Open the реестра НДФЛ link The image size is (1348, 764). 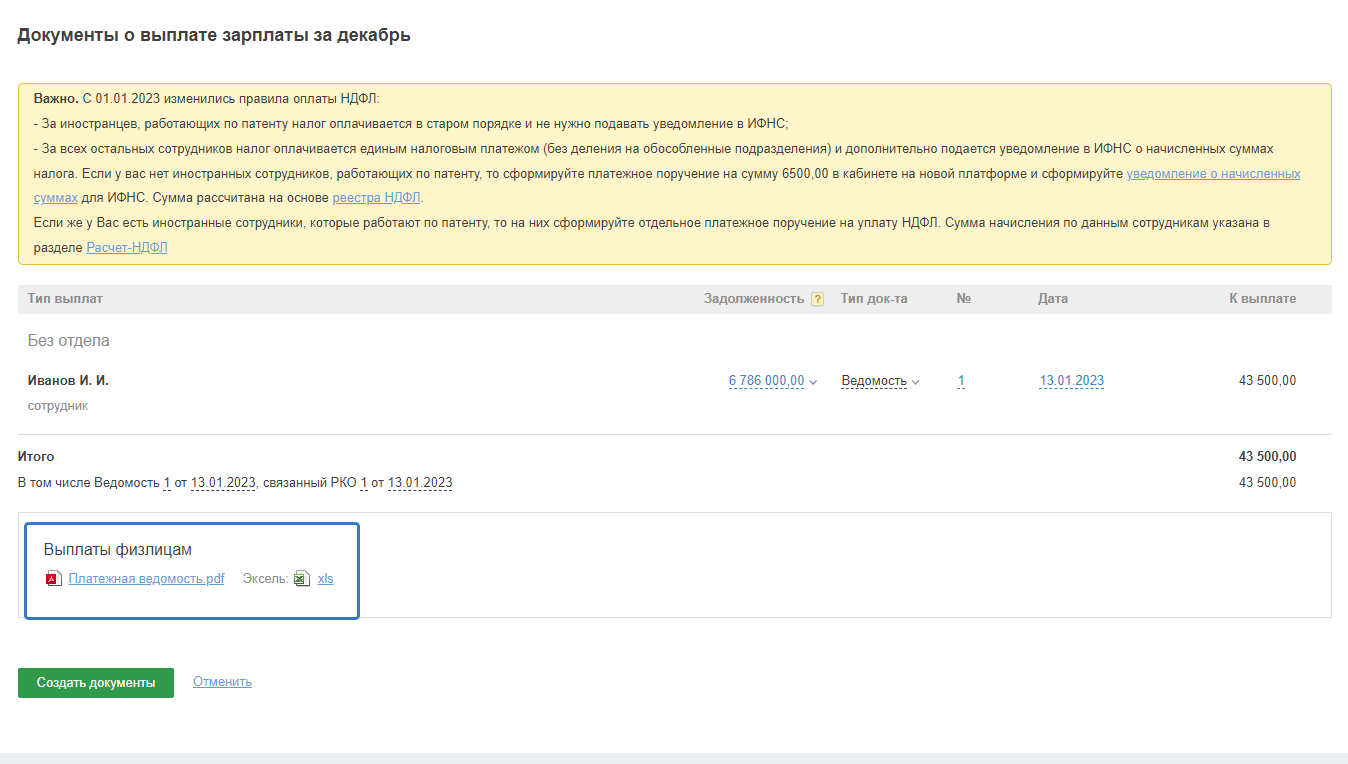[377, 198]
